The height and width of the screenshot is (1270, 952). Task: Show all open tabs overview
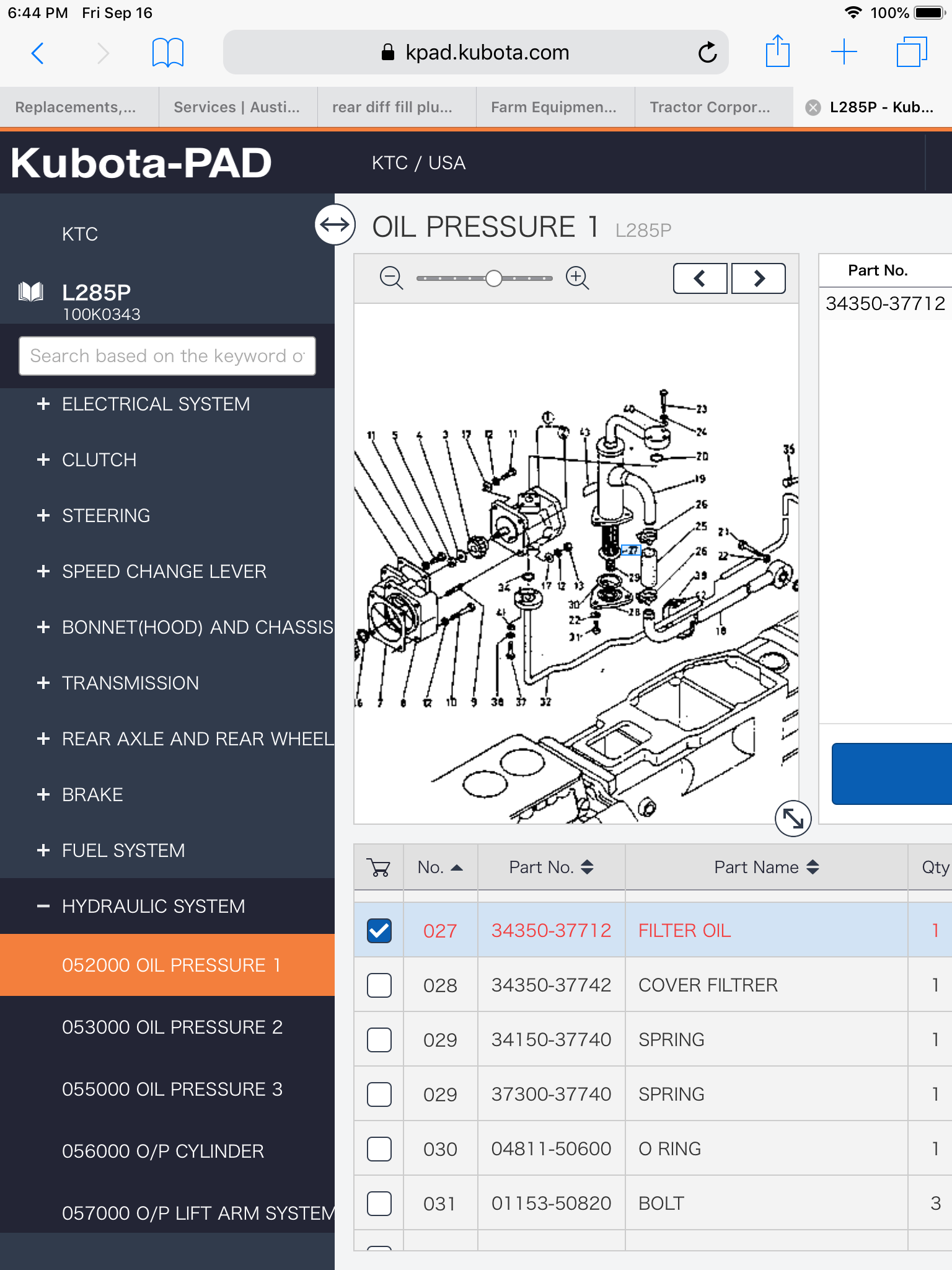click(911, 52)
